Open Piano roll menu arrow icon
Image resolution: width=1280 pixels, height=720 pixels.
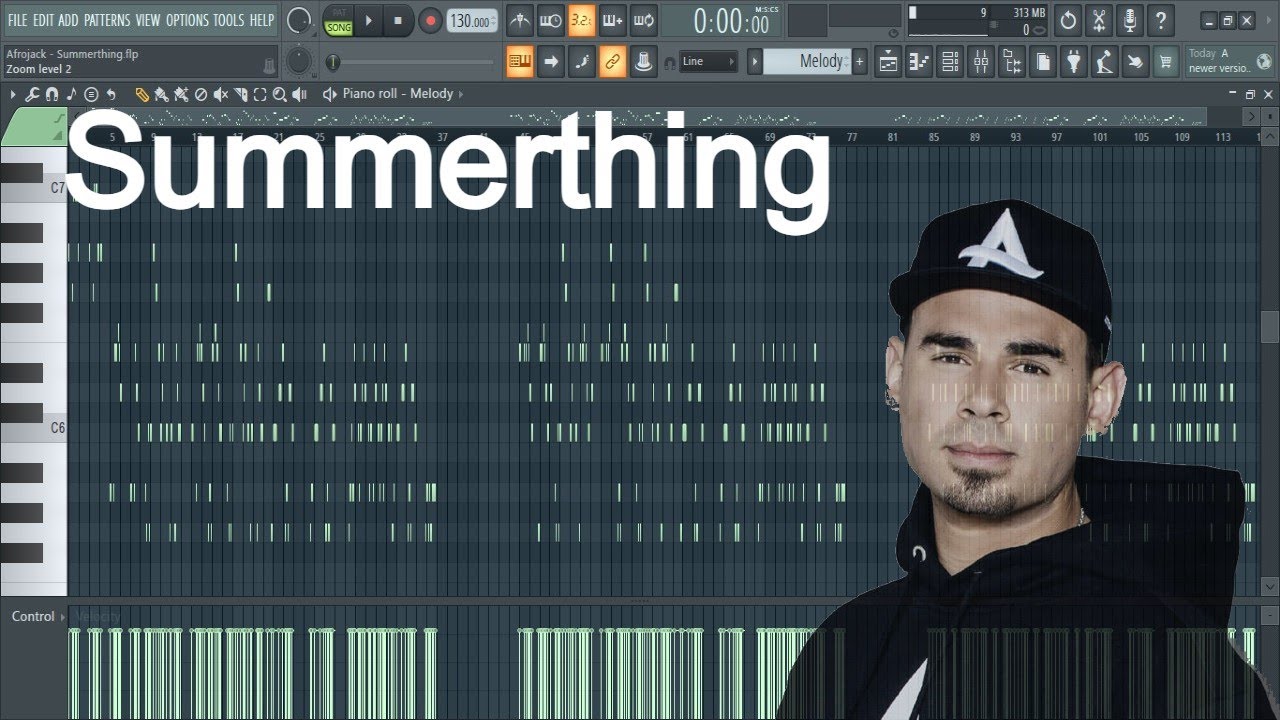click(13, 95)
